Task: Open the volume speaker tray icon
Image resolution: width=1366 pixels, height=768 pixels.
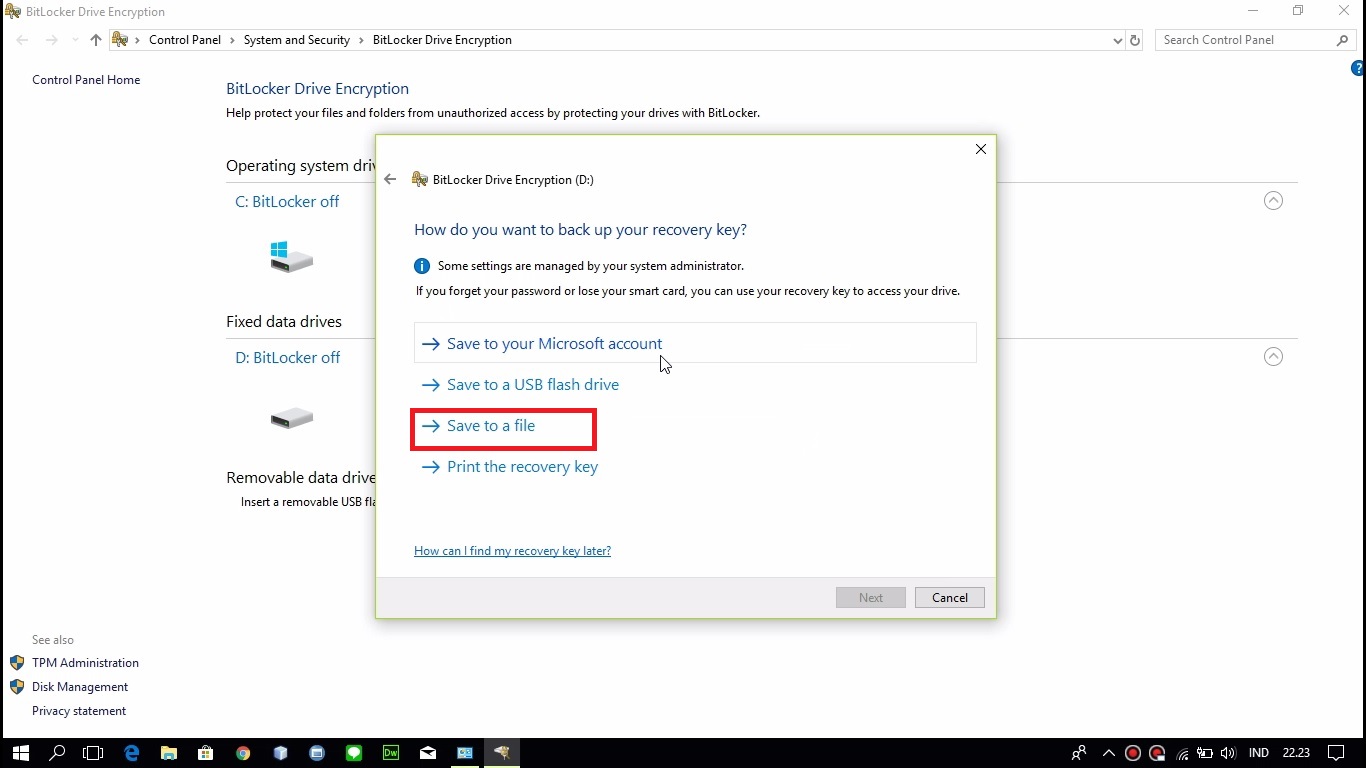Action: click(1228, 753)
